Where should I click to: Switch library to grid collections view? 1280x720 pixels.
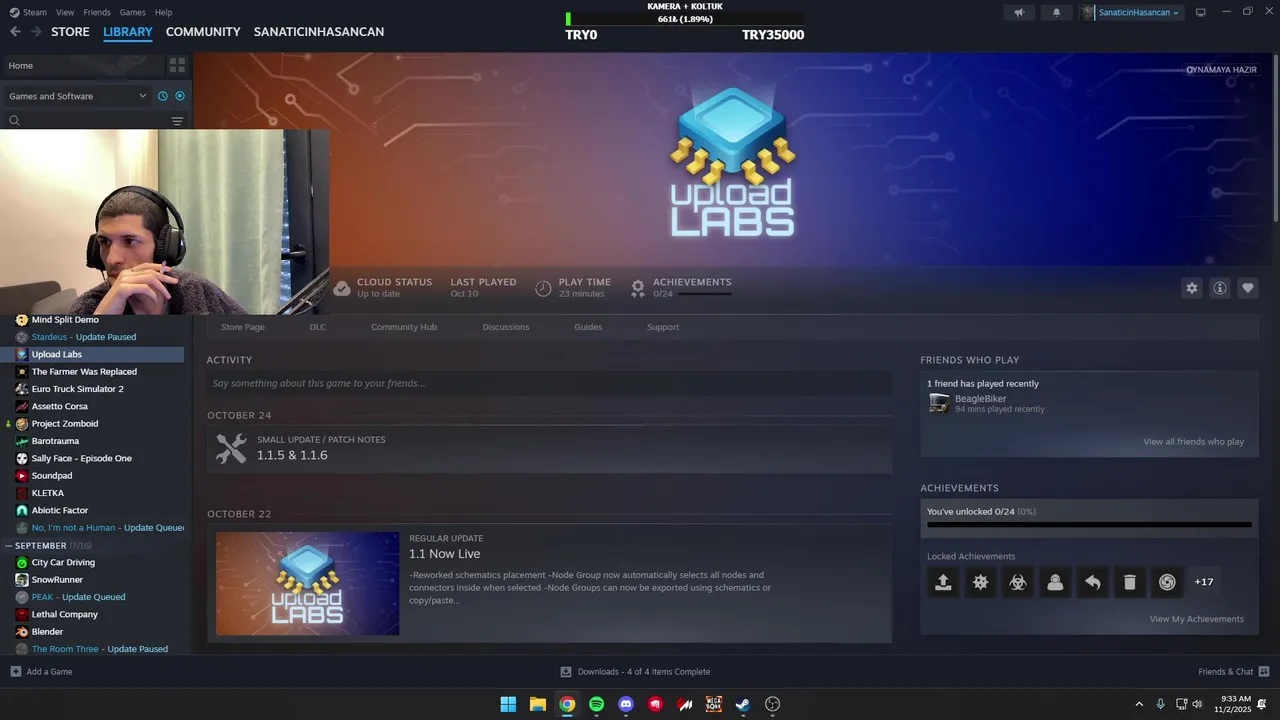point(177,65)
